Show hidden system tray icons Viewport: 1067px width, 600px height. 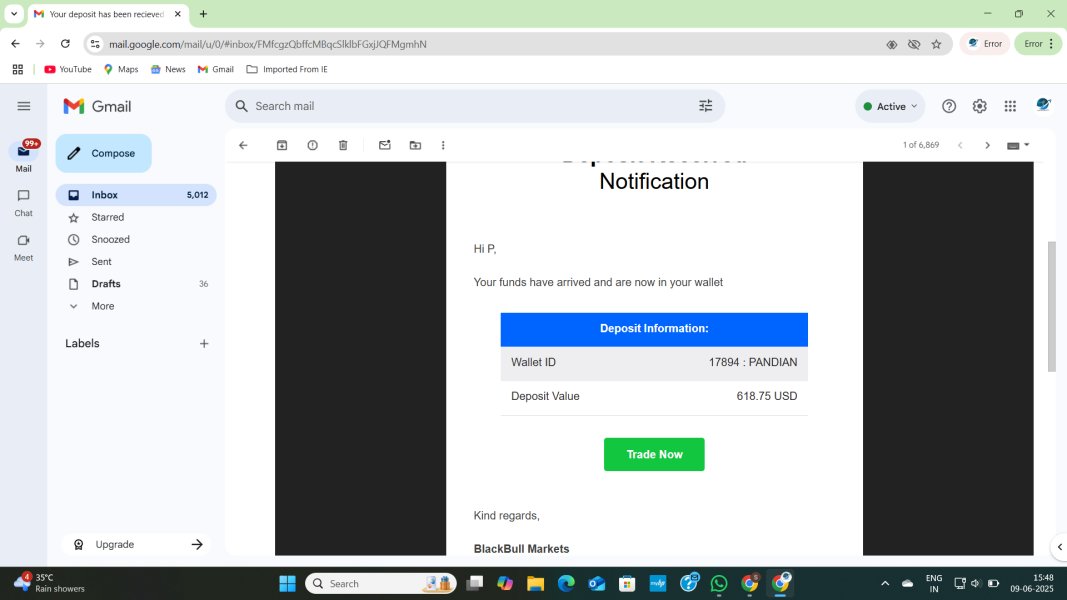click(x=885, y=583)
